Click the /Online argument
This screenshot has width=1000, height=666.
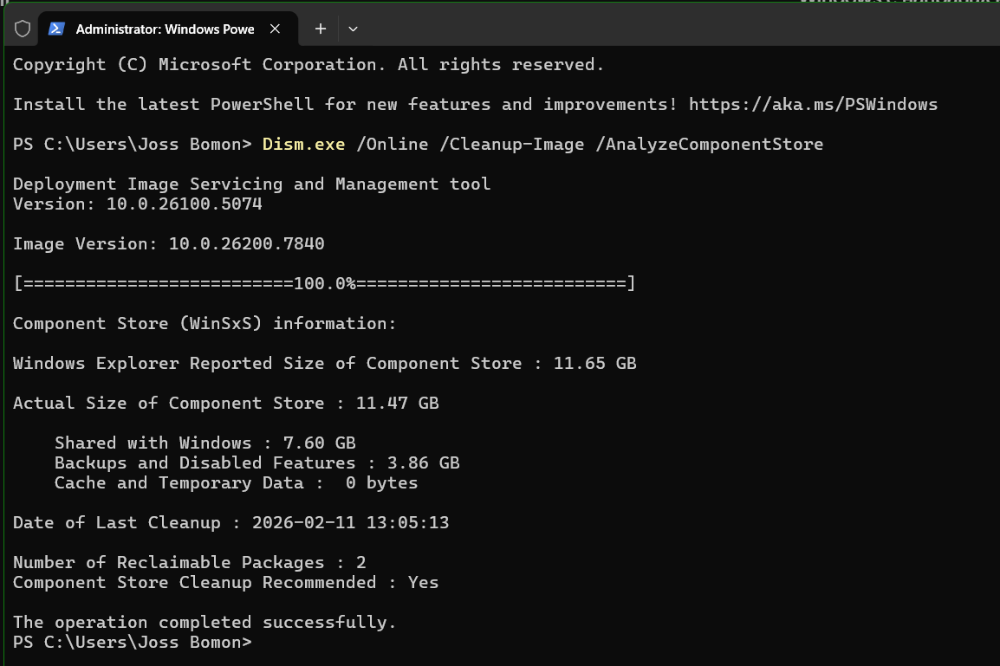(392, 144)
